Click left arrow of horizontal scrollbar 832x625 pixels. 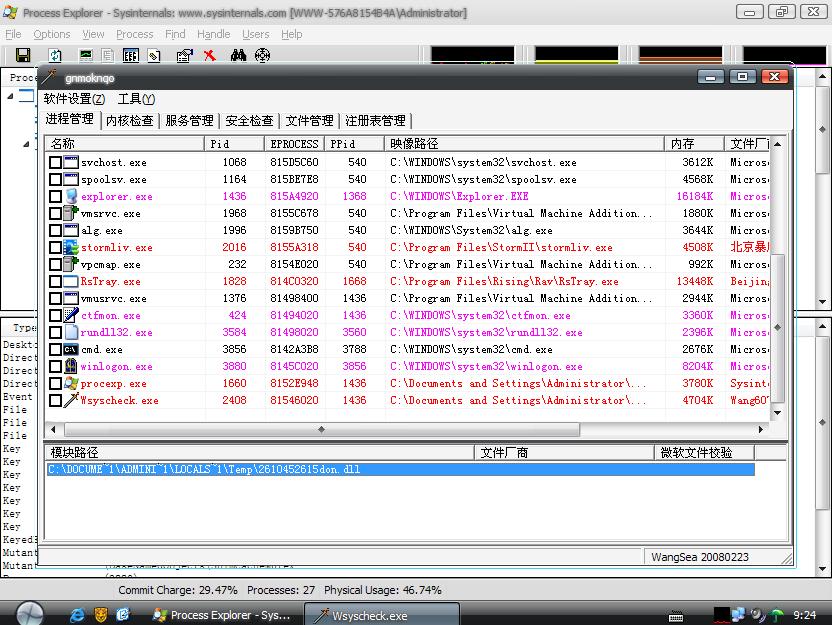(53, 429)
